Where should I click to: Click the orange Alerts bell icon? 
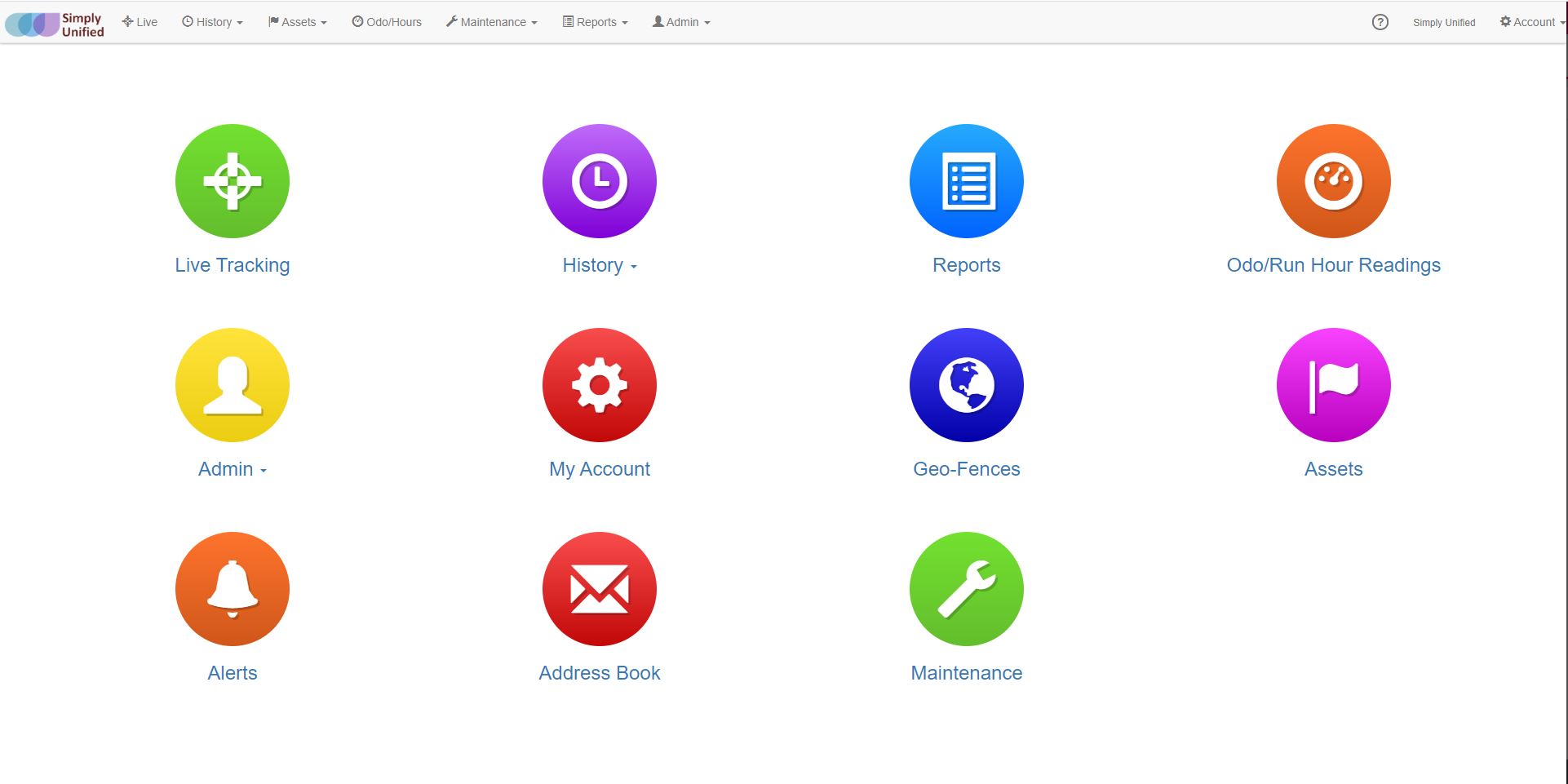[233, 589]
